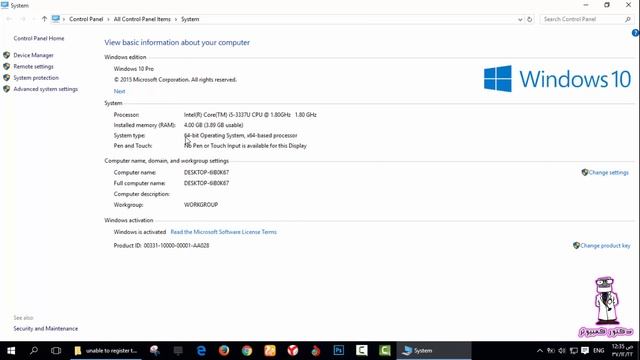The image size is (640, 360).
Task: Select All Control Panel Items breadcrumb
Action: [x=142, y=19]
